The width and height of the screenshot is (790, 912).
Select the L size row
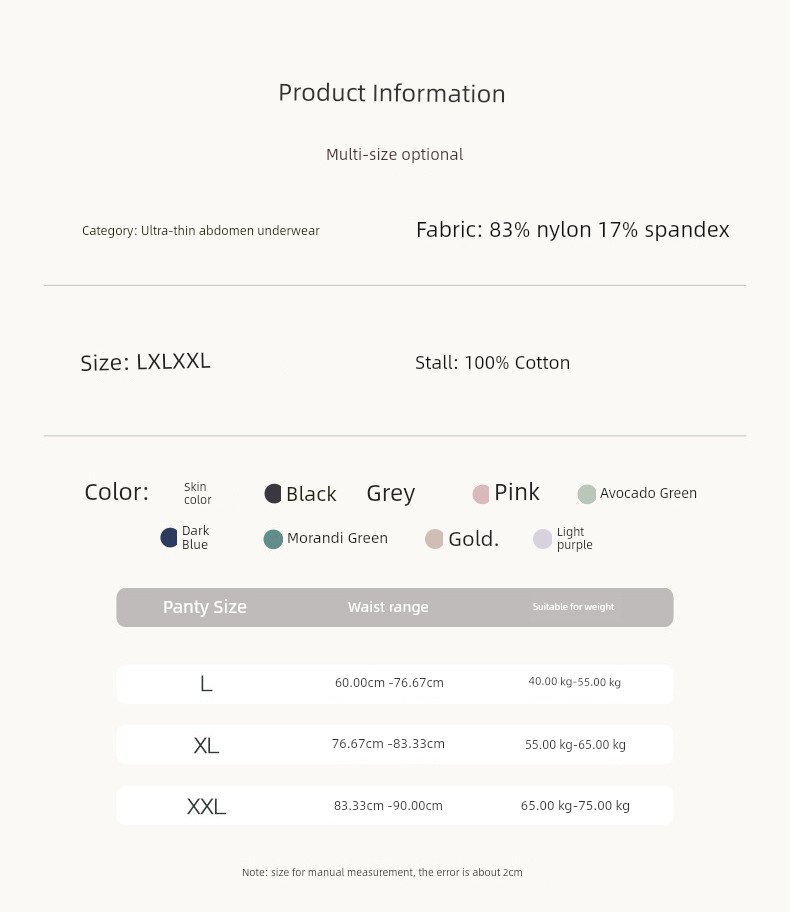coord(394,684)
